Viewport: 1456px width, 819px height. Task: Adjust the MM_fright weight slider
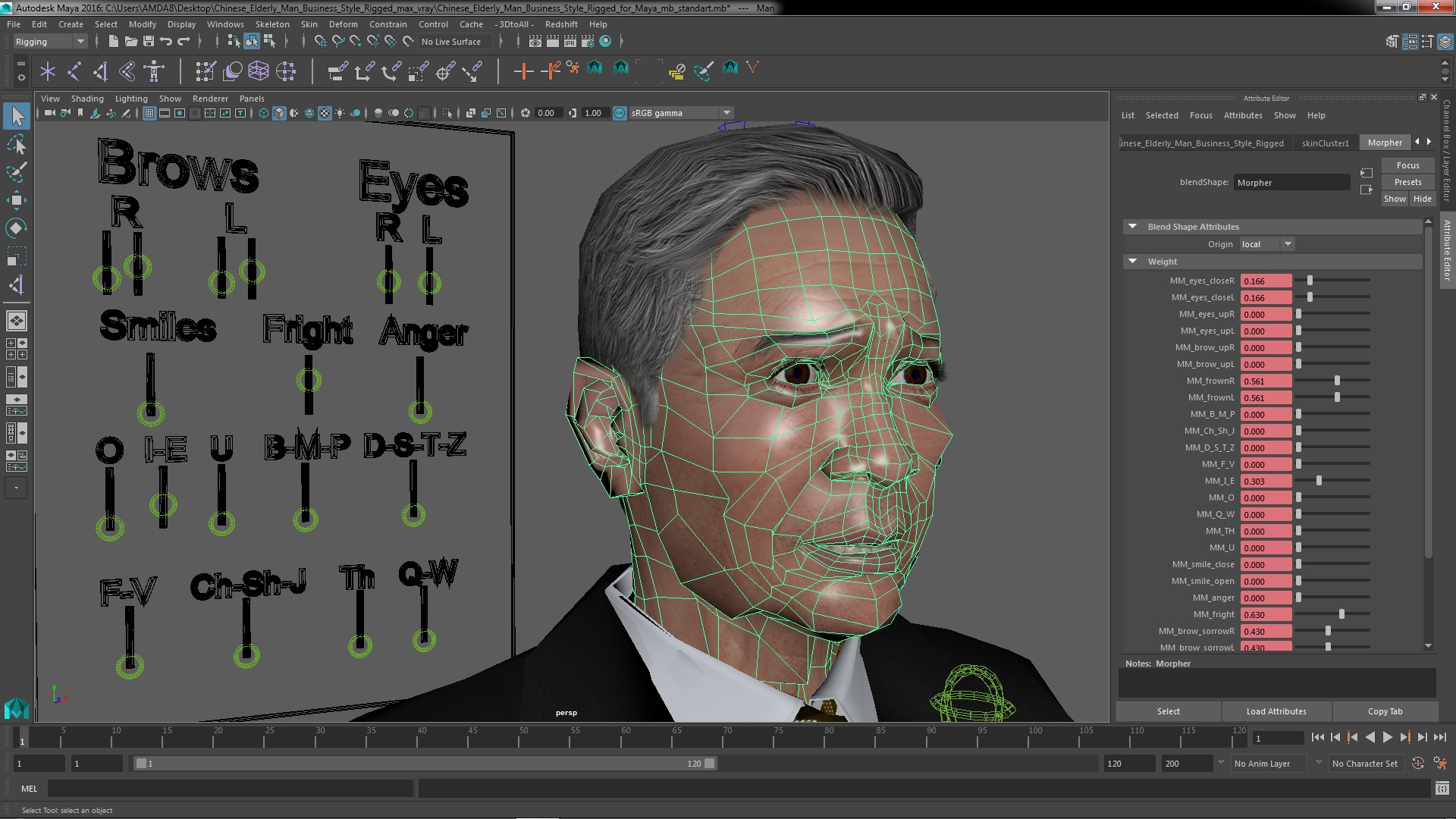(x=1333, y=614)
